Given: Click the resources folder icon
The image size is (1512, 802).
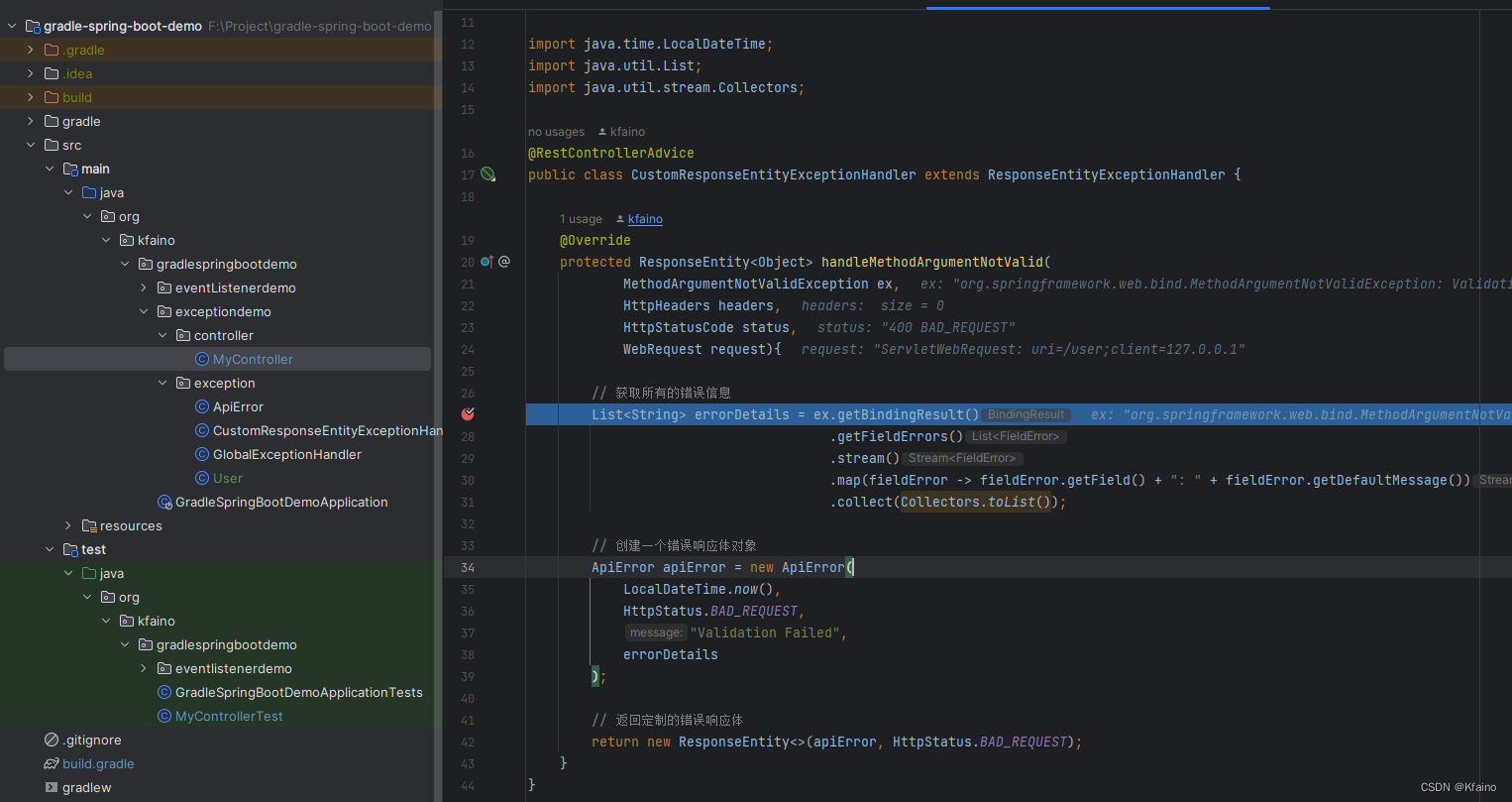Looking at the screenshot, I should 89,525.
